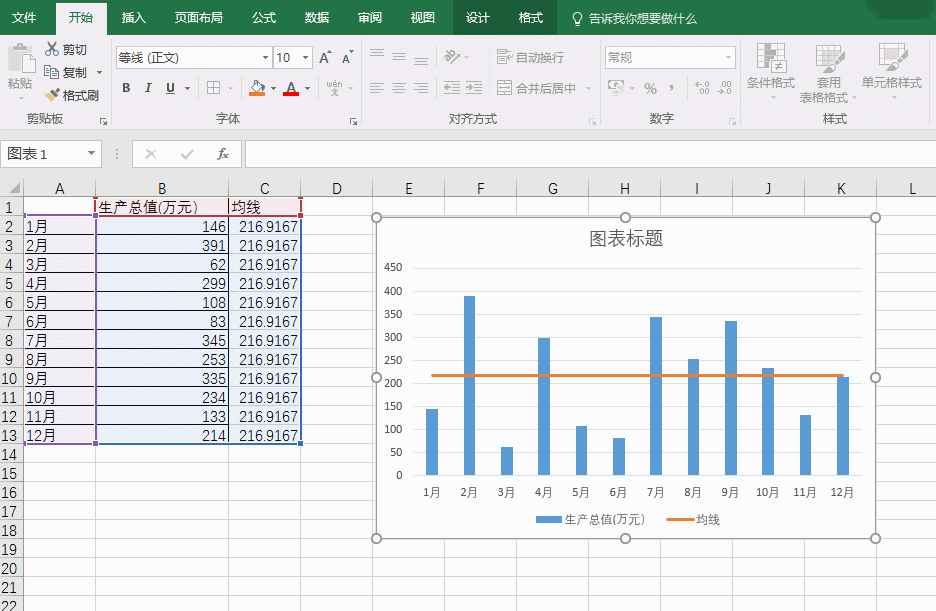The width and height of the screenshot is (936, 611).
Task: Expand the number format 常规 dropdown
Action: (727, 58)
